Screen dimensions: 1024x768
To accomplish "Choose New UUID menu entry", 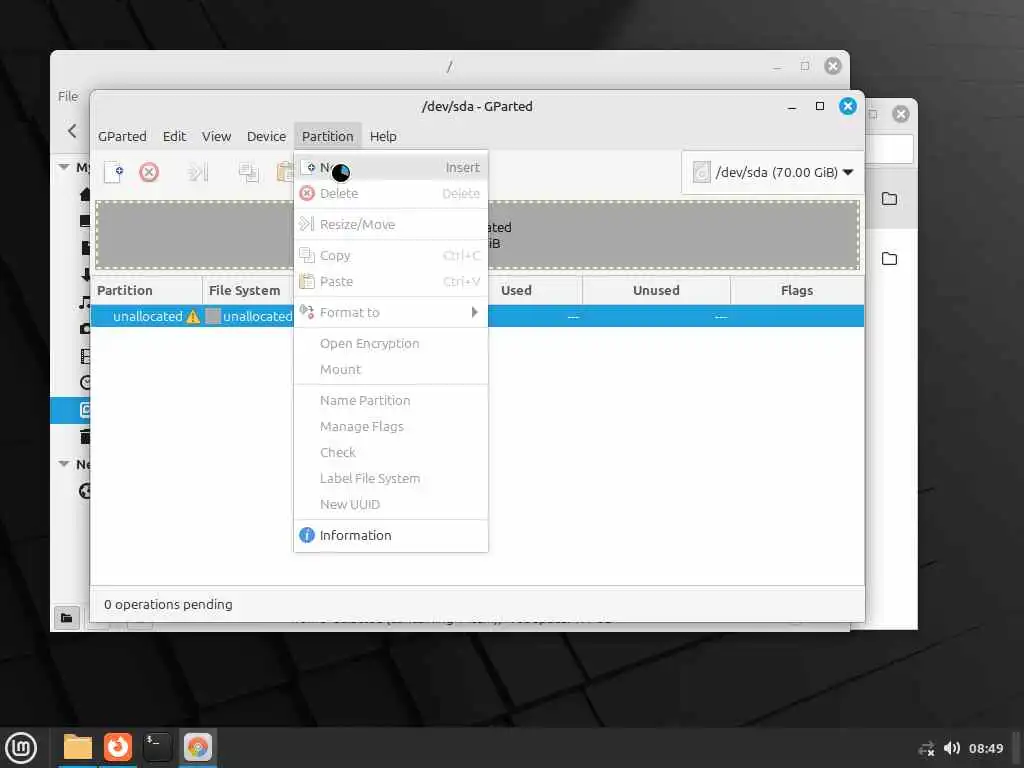I will pyautogui.click(x=391, y=504).
